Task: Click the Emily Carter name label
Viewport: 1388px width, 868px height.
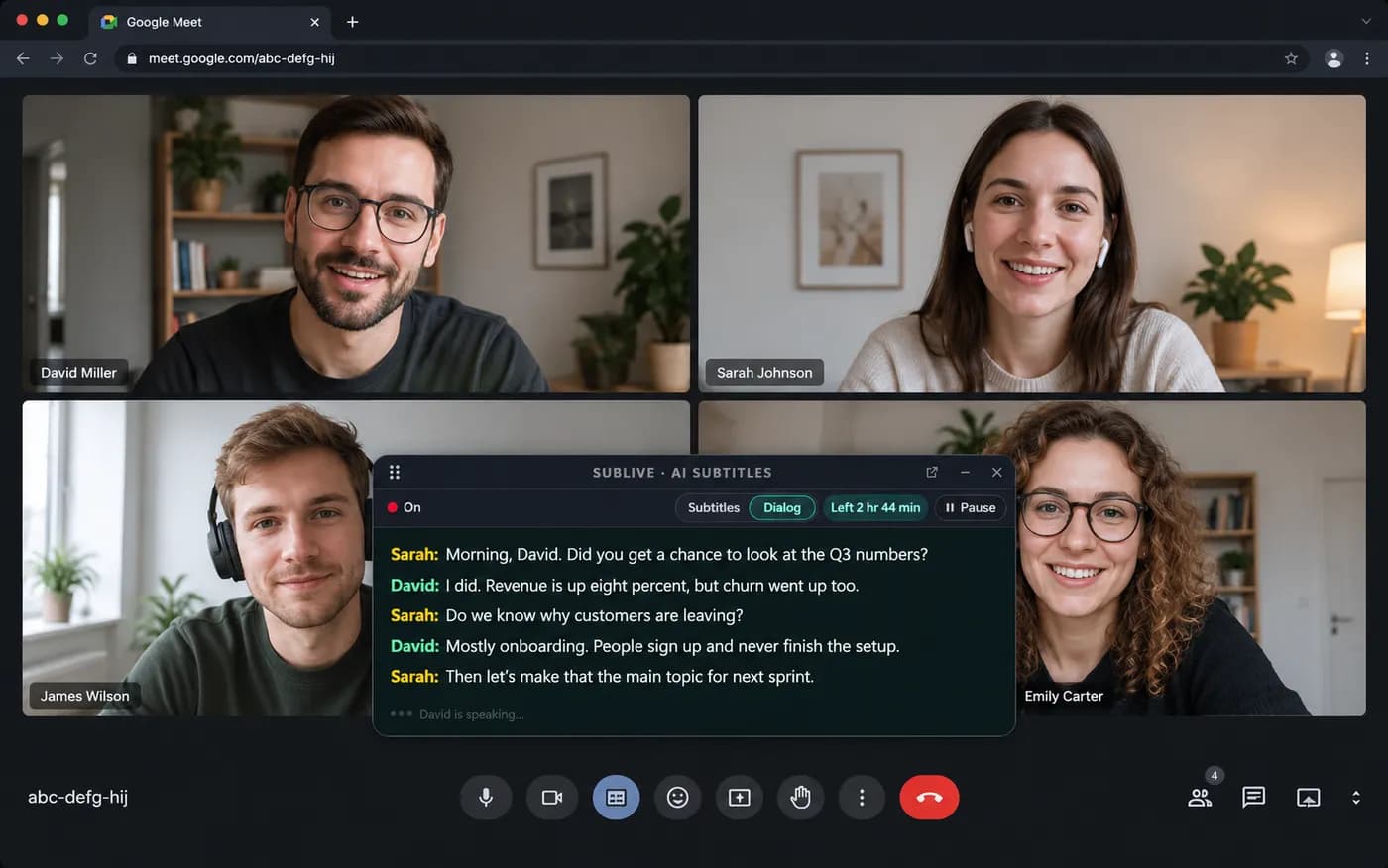Action: 1064,696
